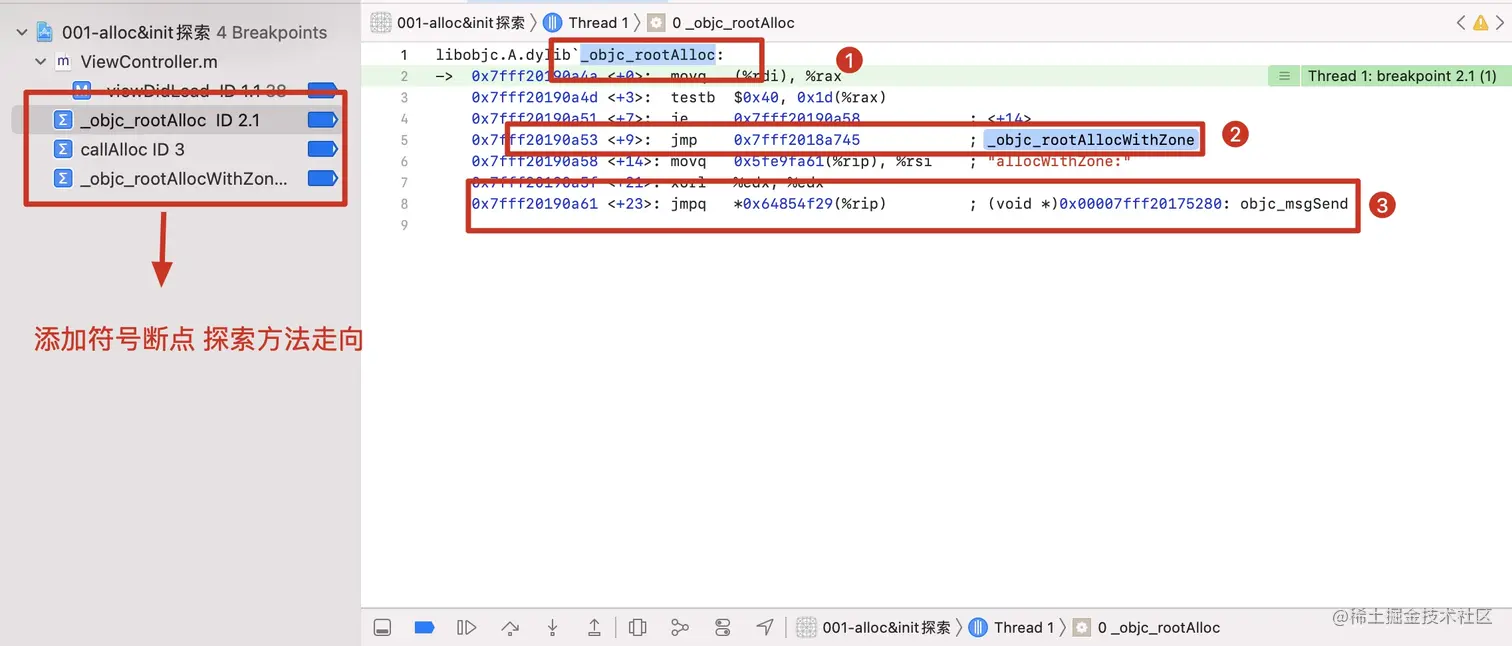Viewport: 1512px width, 646px height.
Task: Click the annotation lines icon before Thread 1 breakpoint
Action: (x=1284, y=76)
